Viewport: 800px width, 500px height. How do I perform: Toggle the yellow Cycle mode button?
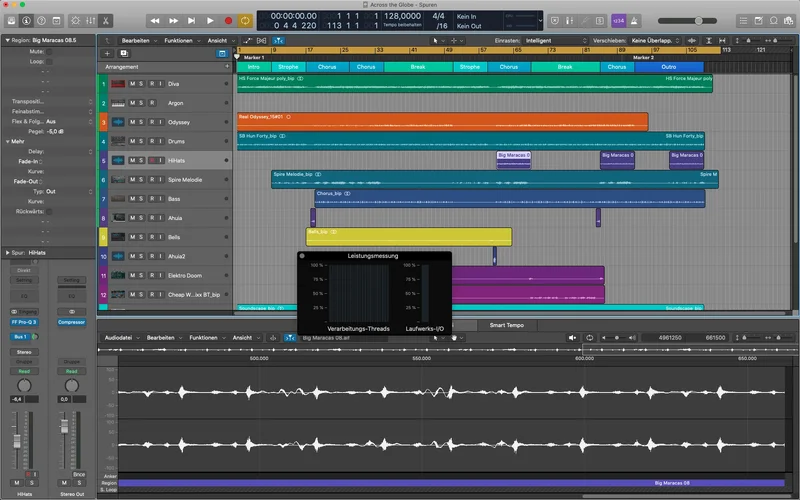[x=245, y=20]
